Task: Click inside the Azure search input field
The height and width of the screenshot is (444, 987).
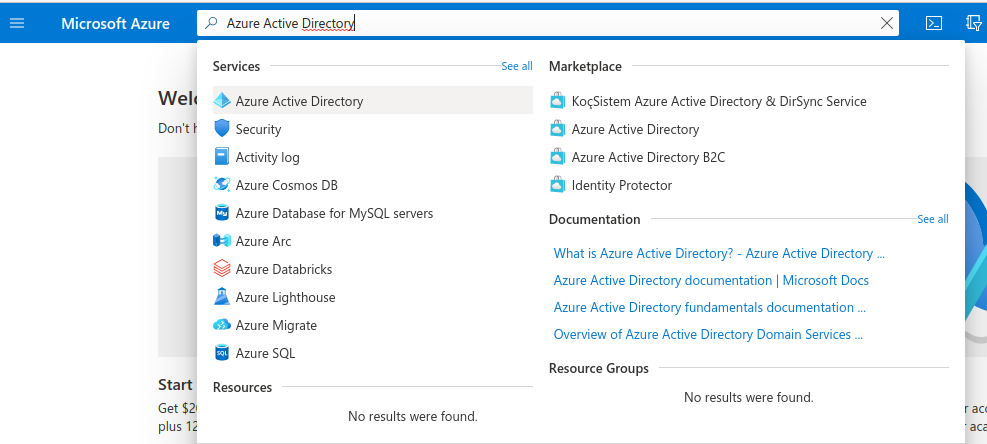Action: 550,23
